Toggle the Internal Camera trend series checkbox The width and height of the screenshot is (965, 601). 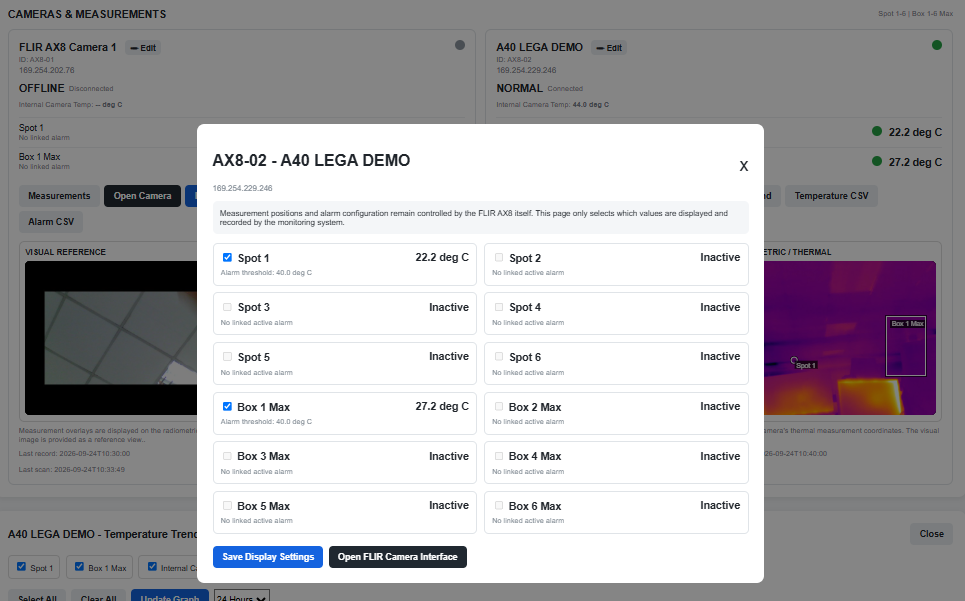[x=152, y=567]
